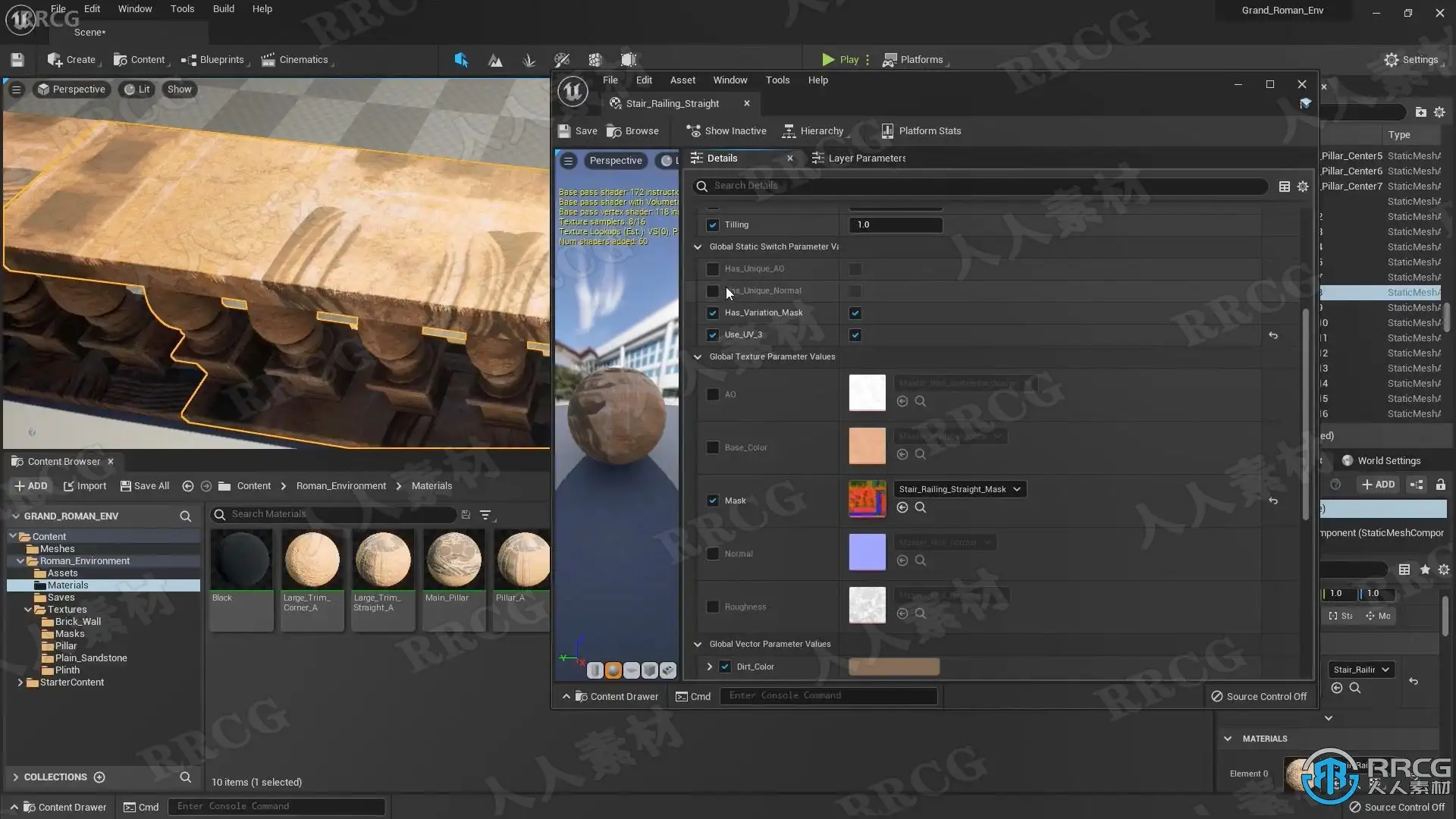Uncheck the Has_Variation_Mask override checkbox
This screenshot has width=1456, height=819.
[x=712, y=313]
